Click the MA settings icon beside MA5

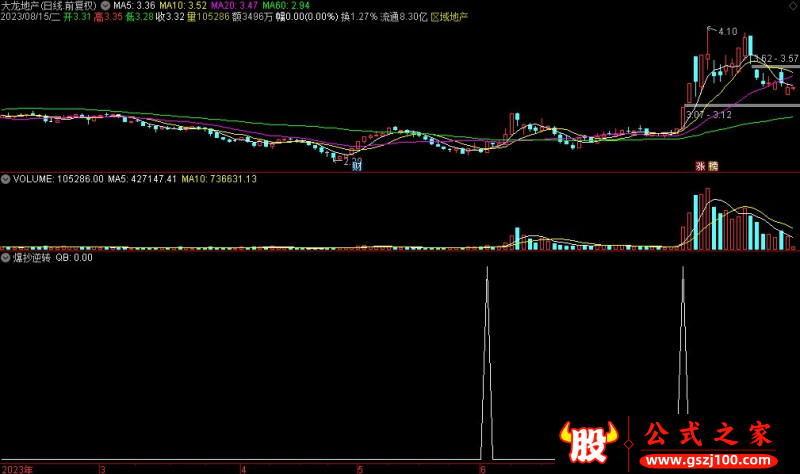pyautogui.click(x=106, y=5)
